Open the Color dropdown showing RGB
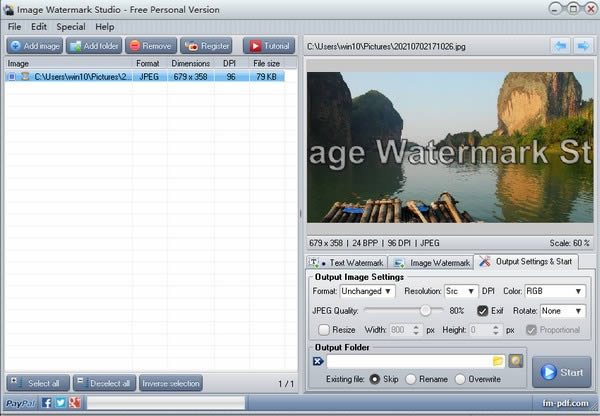The width and height of the screenshot is (600, 416). tap(555, 291)
